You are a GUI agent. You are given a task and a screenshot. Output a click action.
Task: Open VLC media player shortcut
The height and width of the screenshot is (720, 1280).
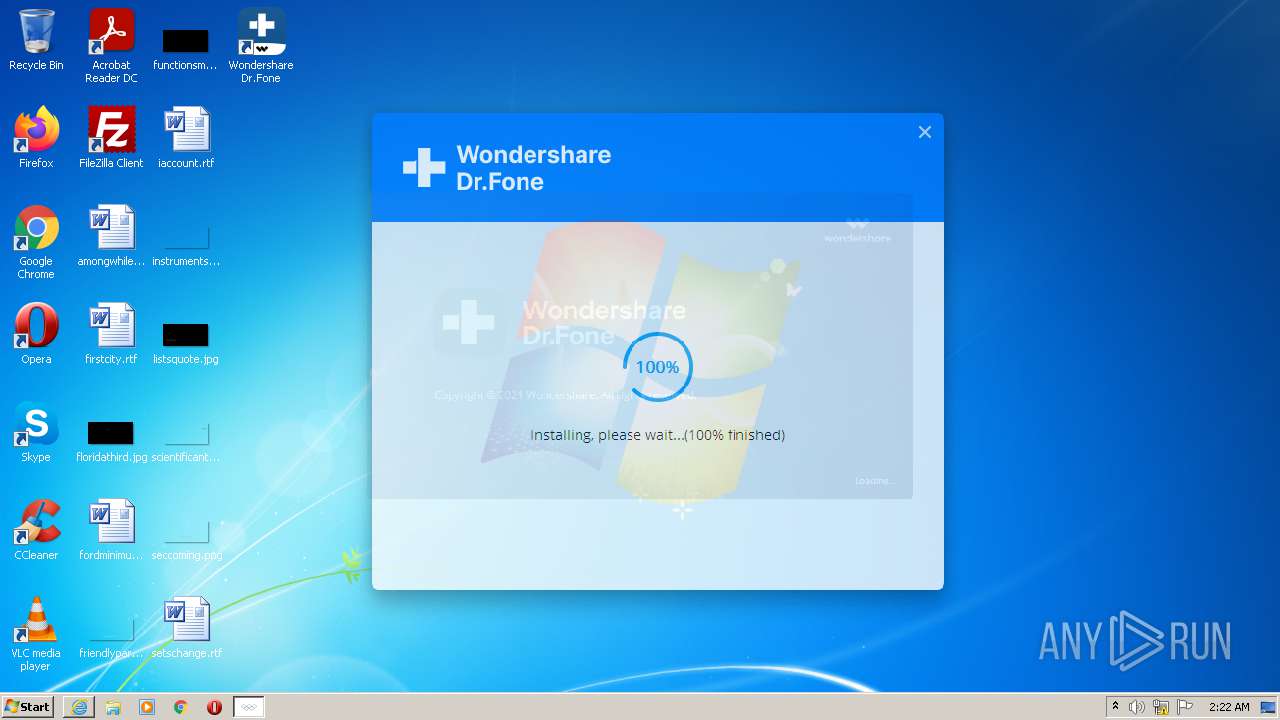(36, 634)
